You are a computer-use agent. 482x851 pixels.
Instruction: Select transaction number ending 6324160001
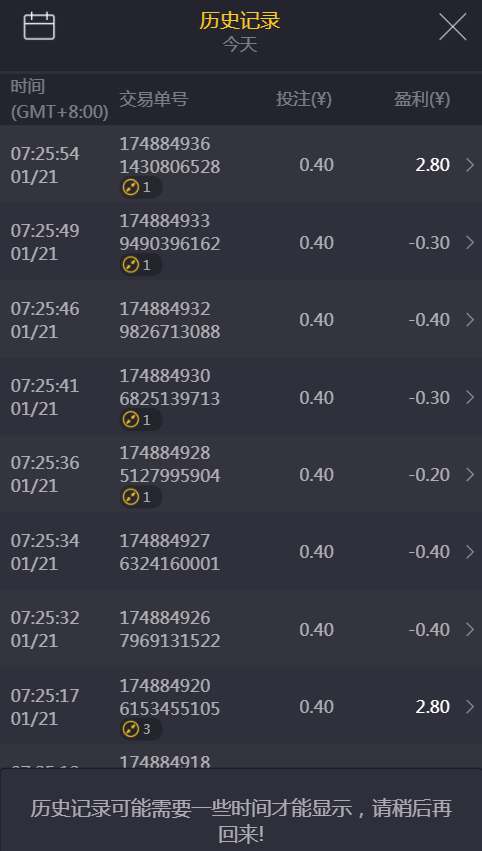point(170,552)
